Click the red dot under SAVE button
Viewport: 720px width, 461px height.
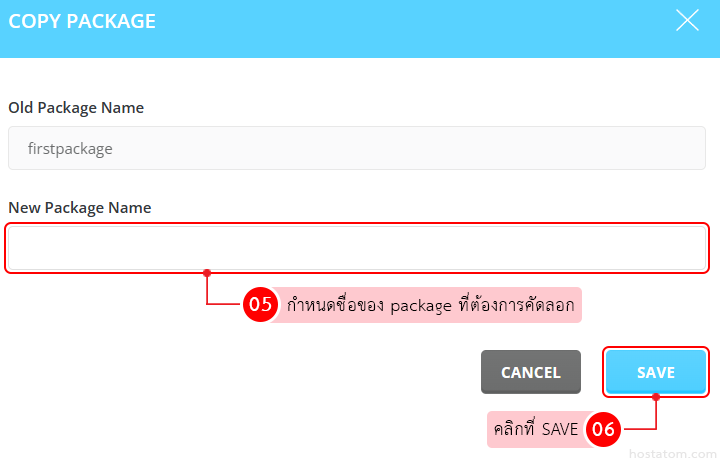pos(656,397)
